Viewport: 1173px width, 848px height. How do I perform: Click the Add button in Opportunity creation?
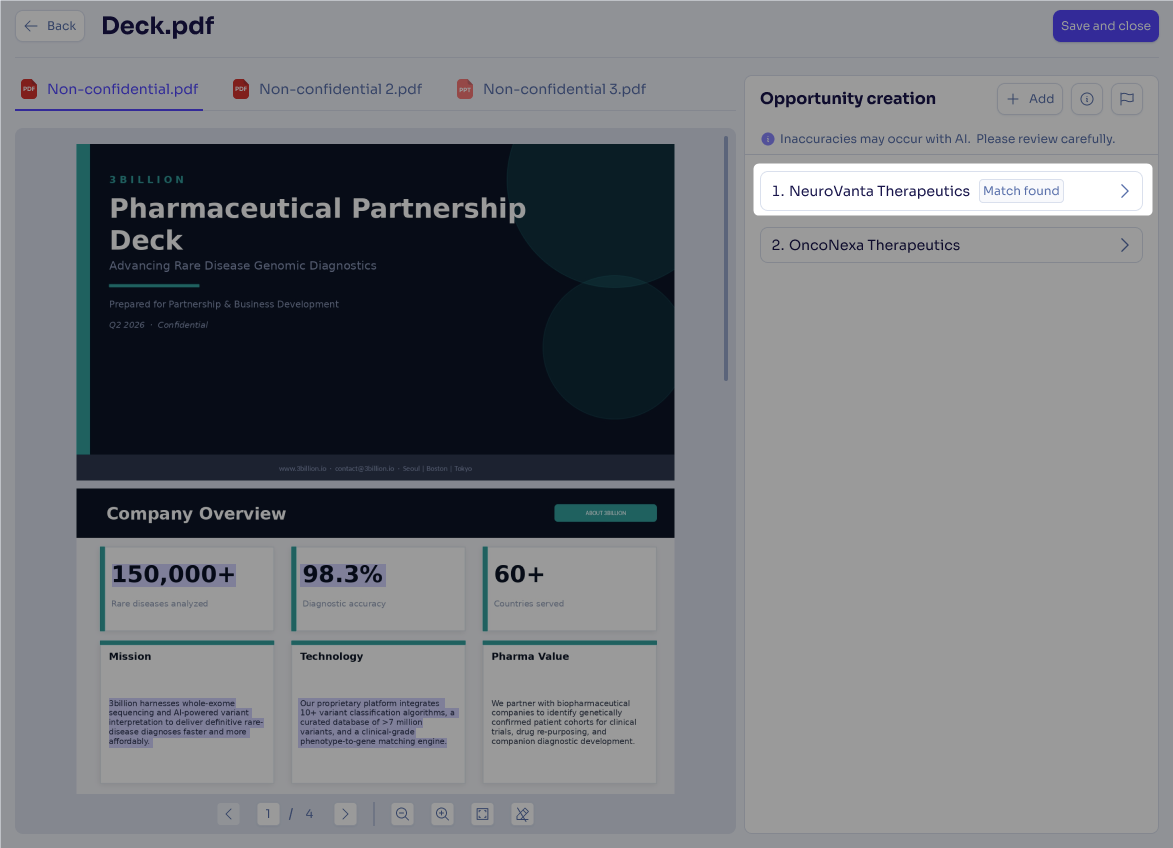tap(1029, 99)
